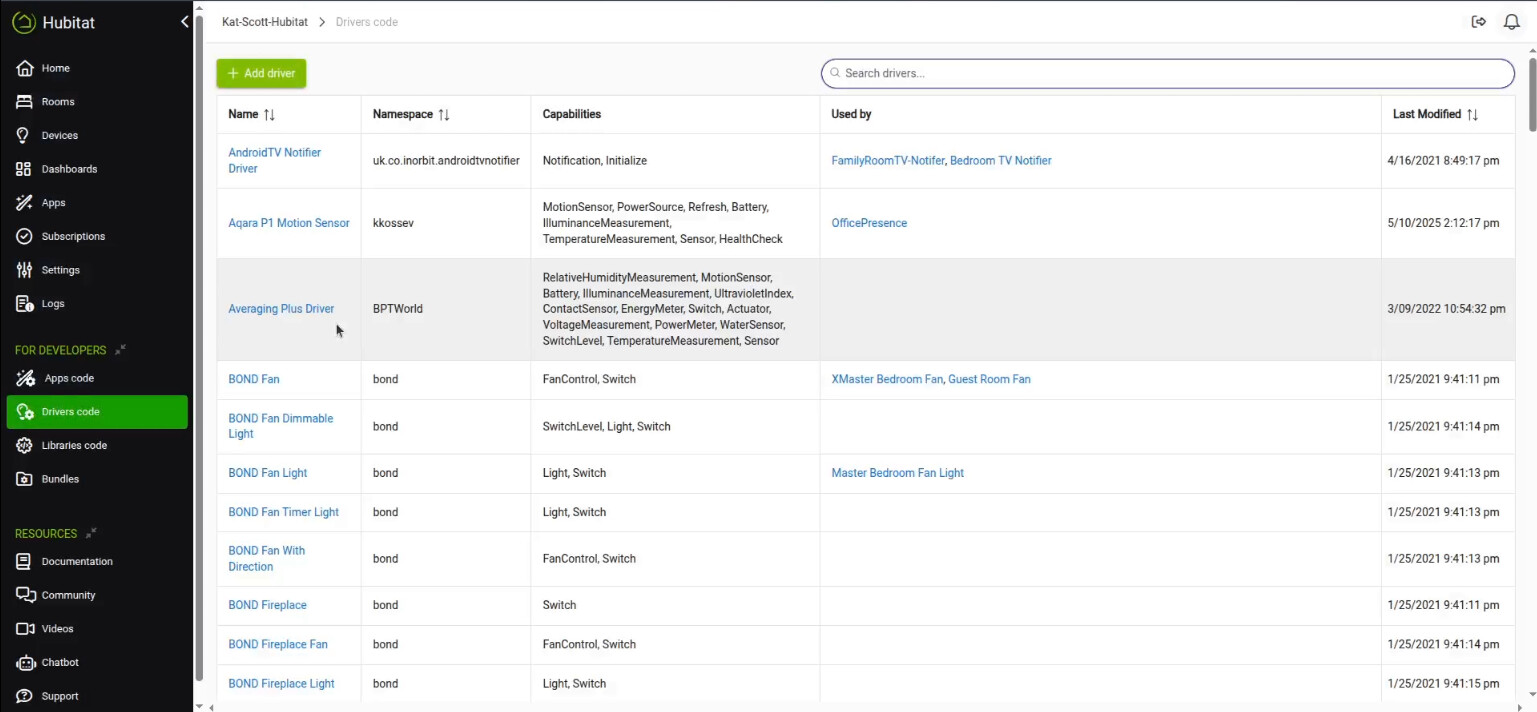The image size is (1537, 712).
Task: Sort drivers by Name column arrows
Action: coord(269,115)
